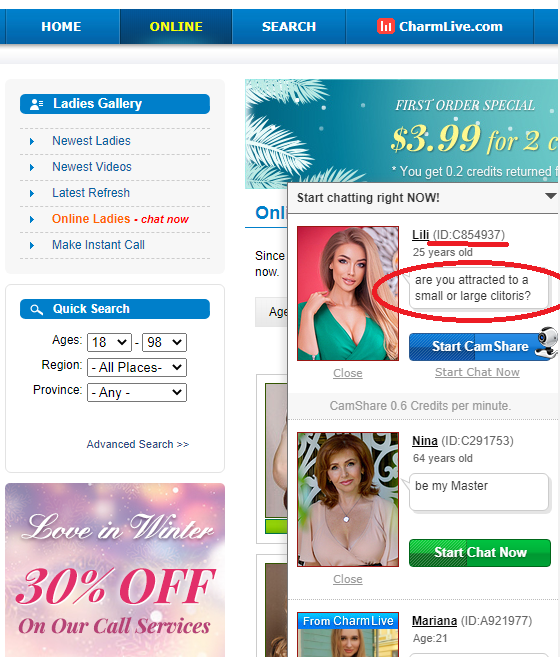The height and width of the screenshot is (657, 560).
Task: Click the webcam icon on Start CamShare
Action: point(547,343)
